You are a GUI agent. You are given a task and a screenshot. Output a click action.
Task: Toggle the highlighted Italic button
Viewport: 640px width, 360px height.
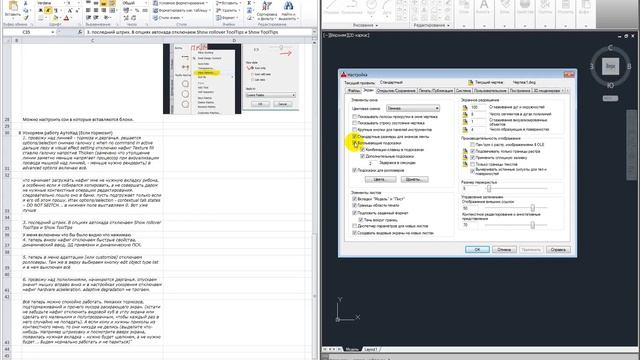pos(48,10)
